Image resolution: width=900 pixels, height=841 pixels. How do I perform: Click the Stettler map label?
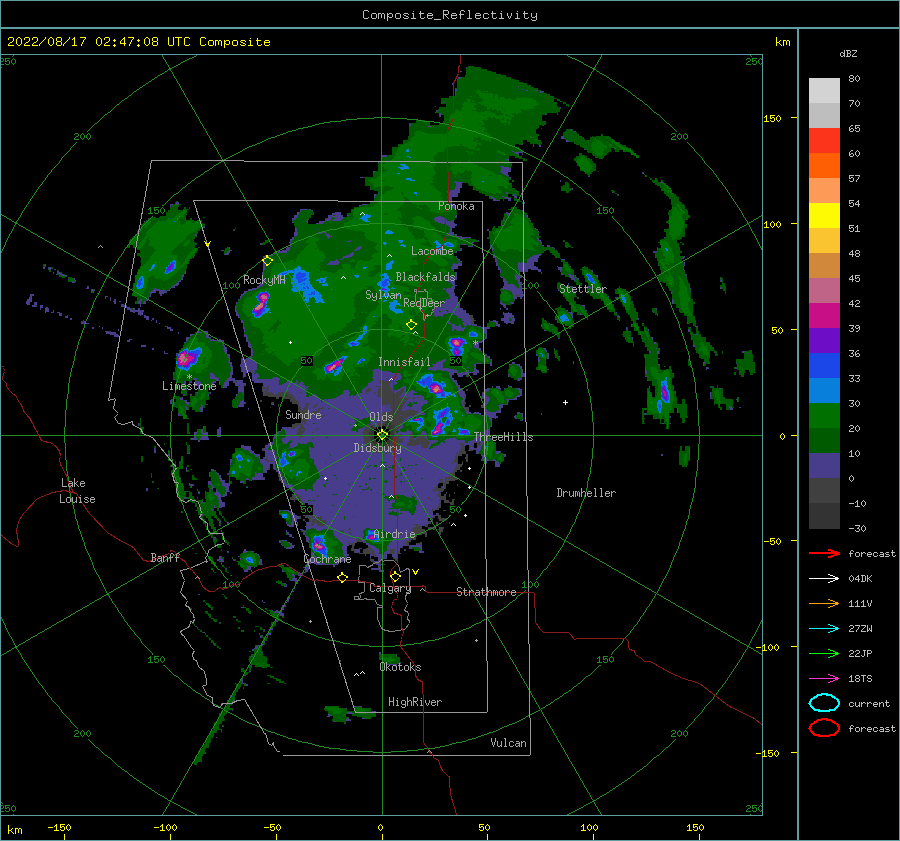tap(583, 289)
